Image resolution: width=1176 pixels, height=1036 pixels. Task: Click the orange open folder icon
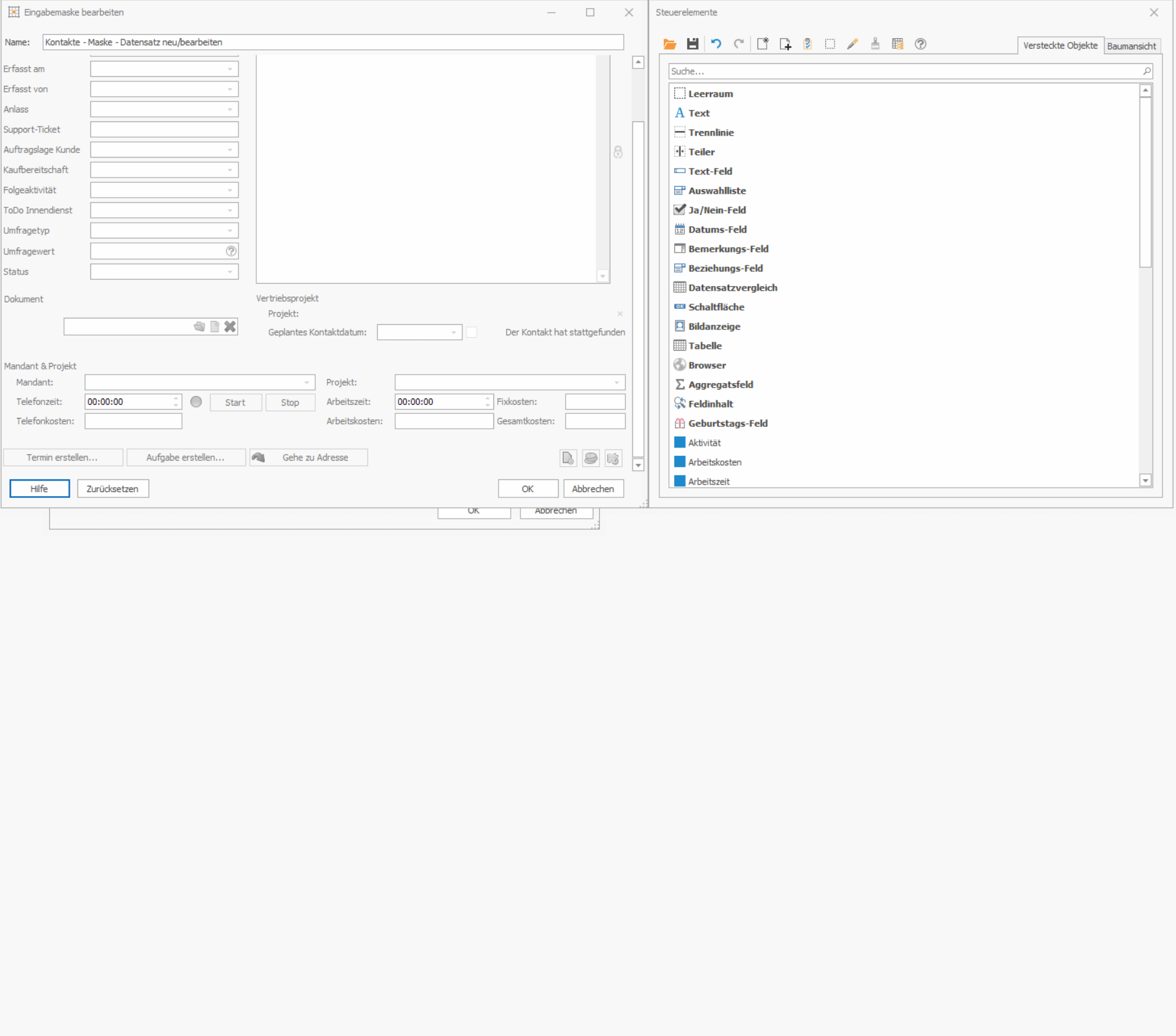(670, 44)
